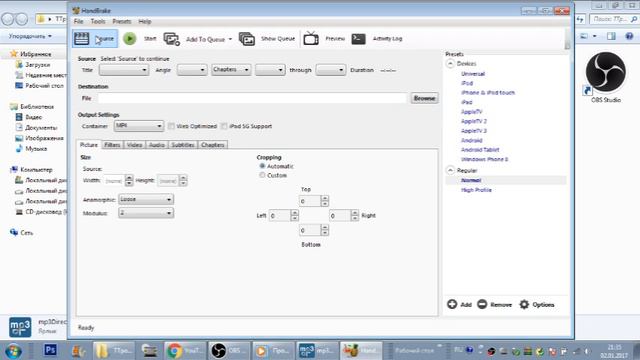Click the Explorer help question icon
Screen dimensions: 640x360
pos(629,36)
